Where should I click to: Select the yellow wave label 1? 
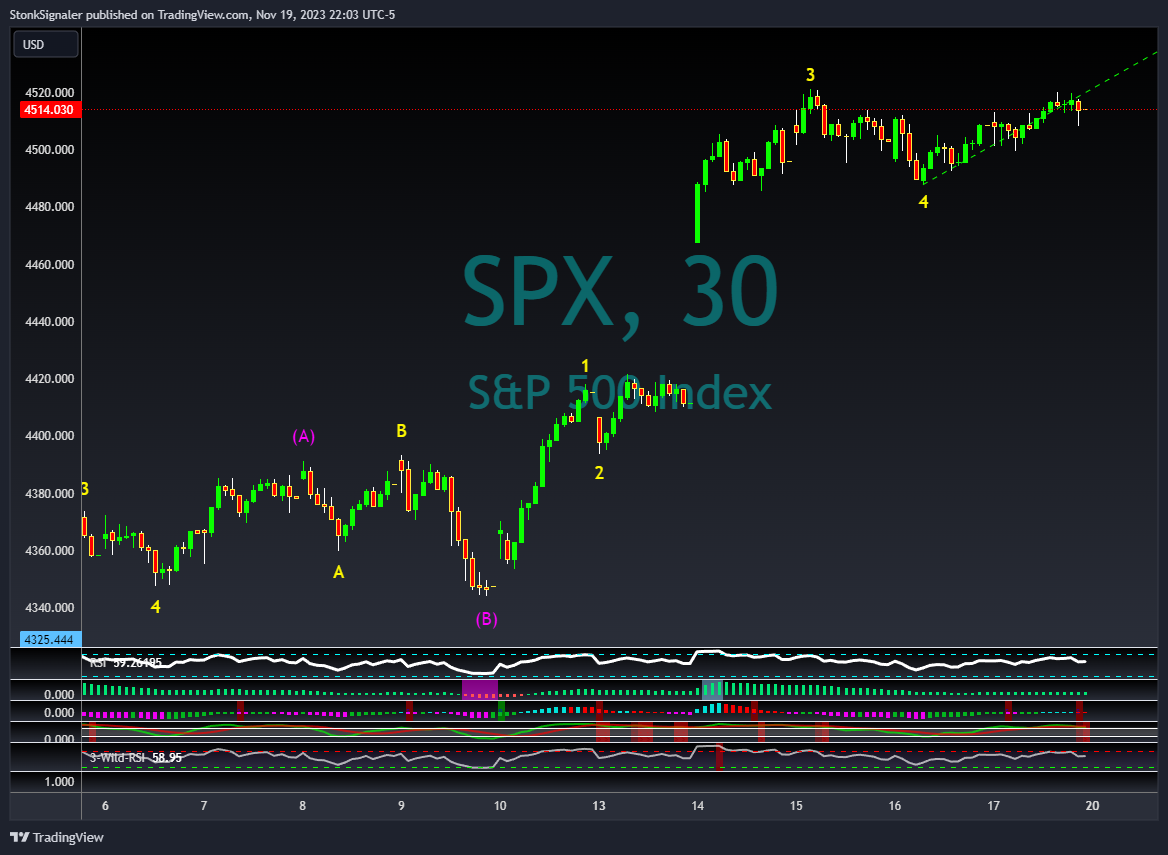(585, 366)
